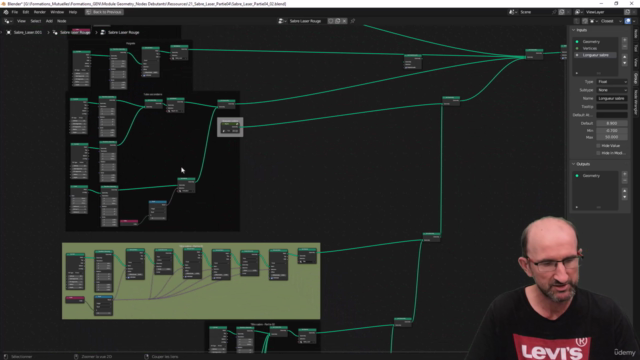Select the Vertices input row
Image resolution: width=640 pixels, height=360 pixels.
coord(596,48)
